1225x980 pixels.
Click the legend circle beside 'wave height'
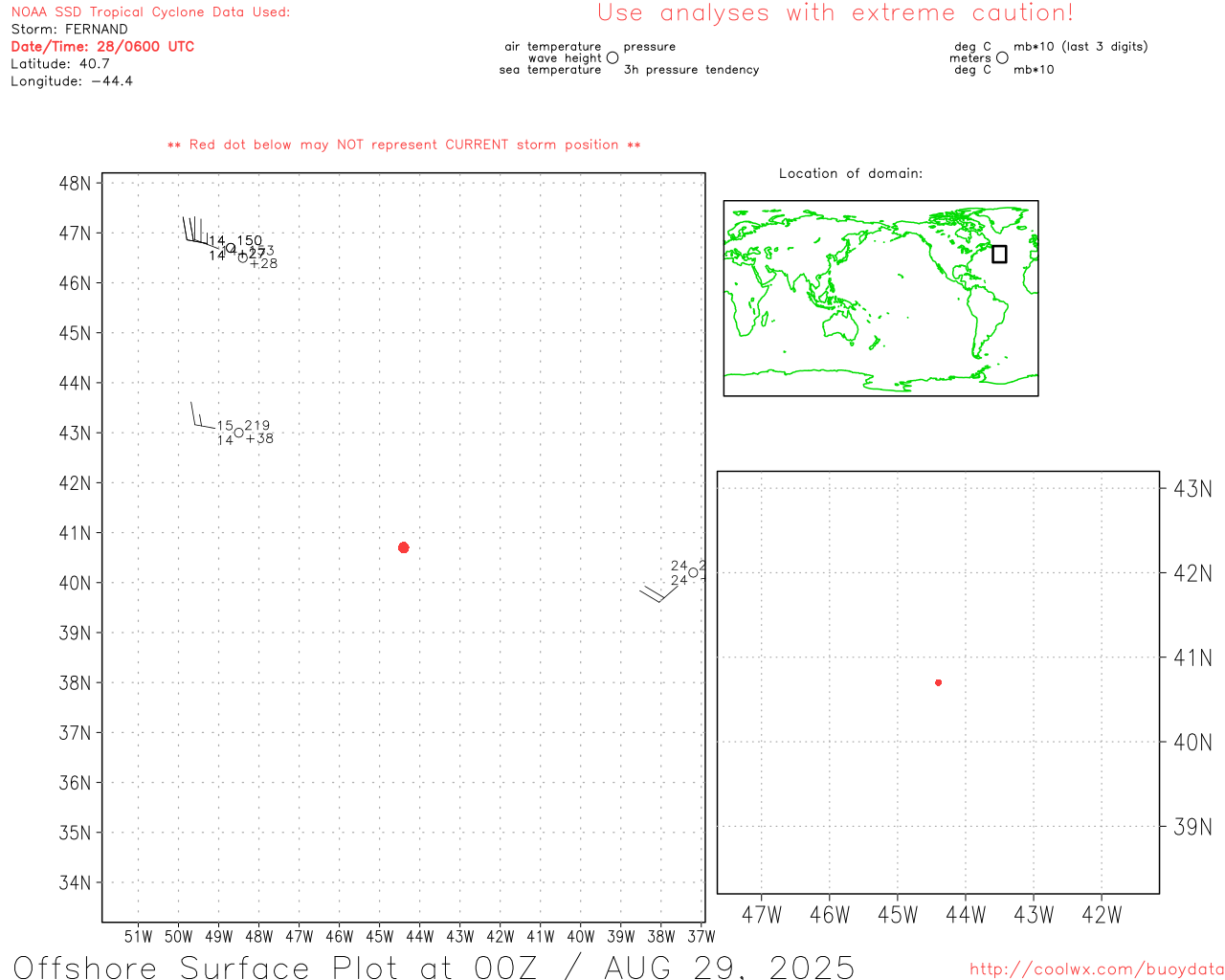point(612,58)
